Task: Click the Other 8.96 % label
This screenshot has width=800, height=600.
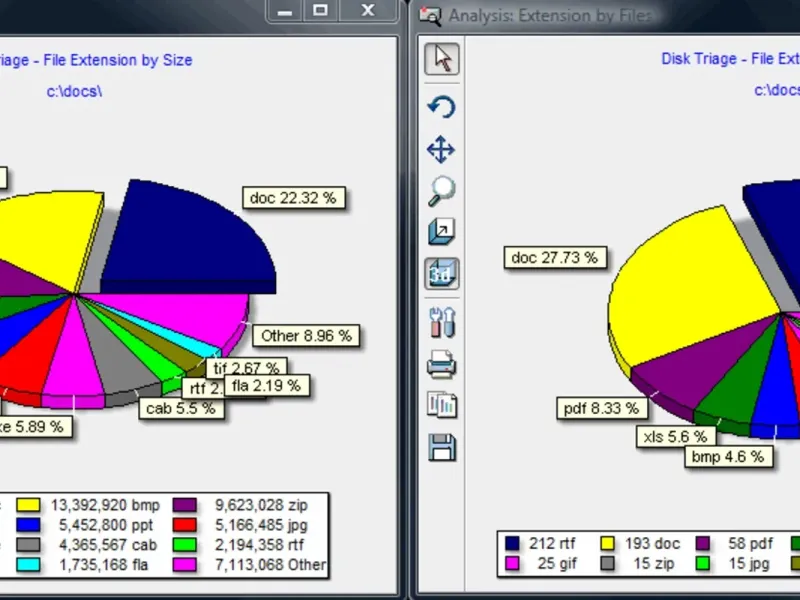Action: [x=306, y=336]
